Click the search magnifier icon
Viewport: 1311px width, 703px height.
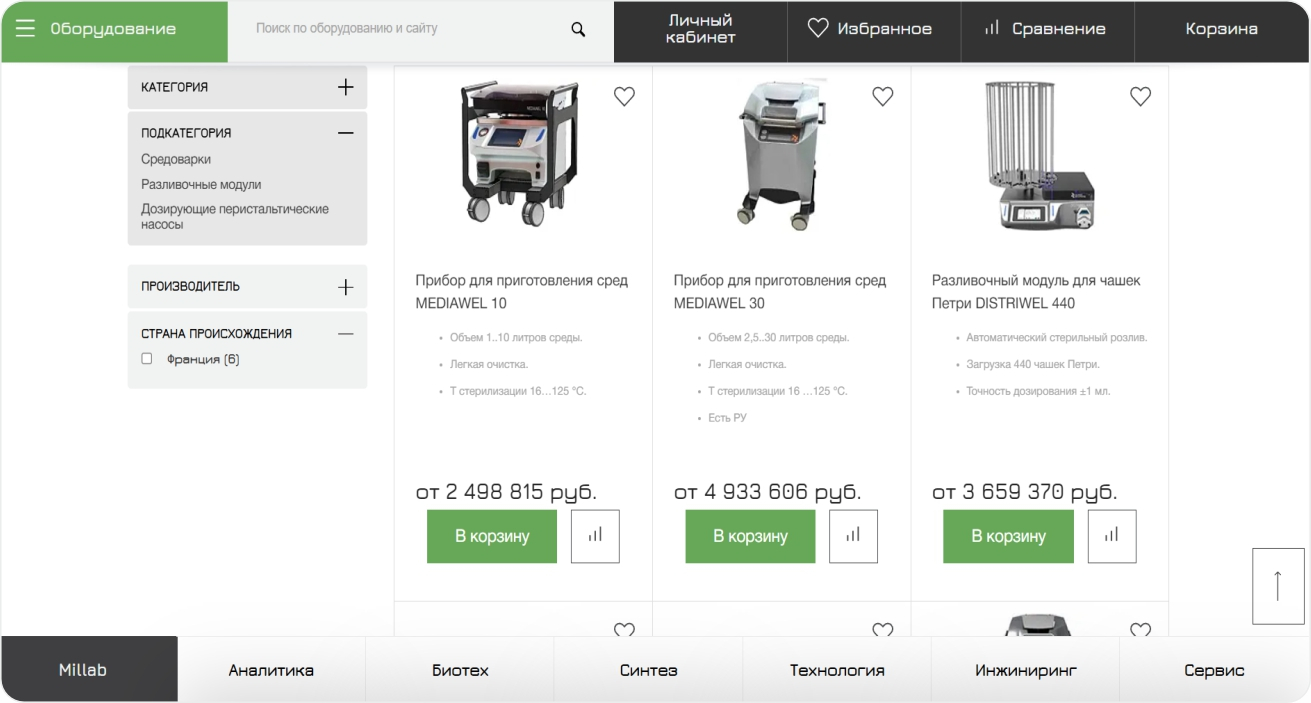(x=578, y=30)
